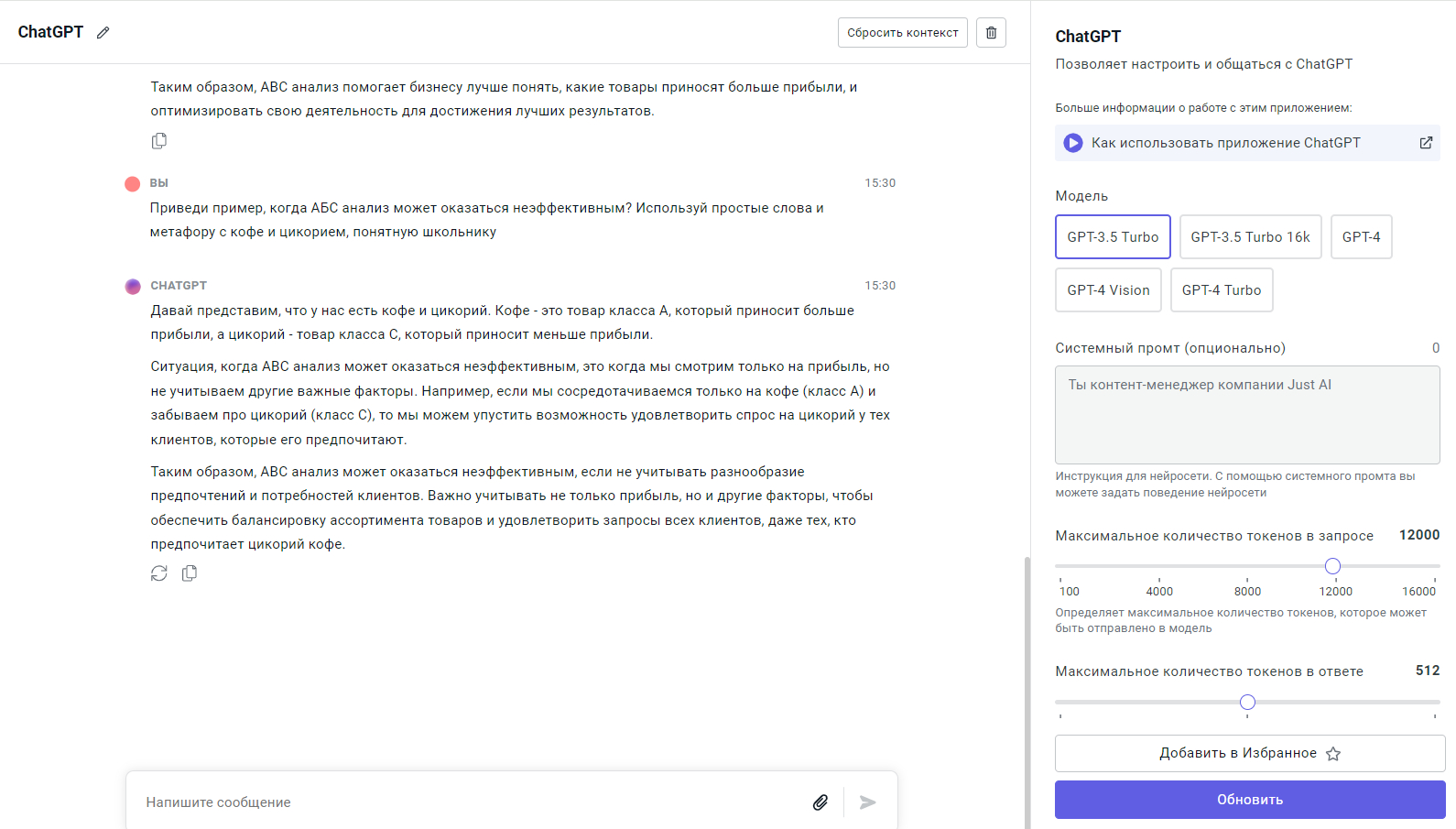The height and width of the screenshot is (829, 1456).
Task: Copy the first response about ABC analysis benefits
Action: coord(159,141)
